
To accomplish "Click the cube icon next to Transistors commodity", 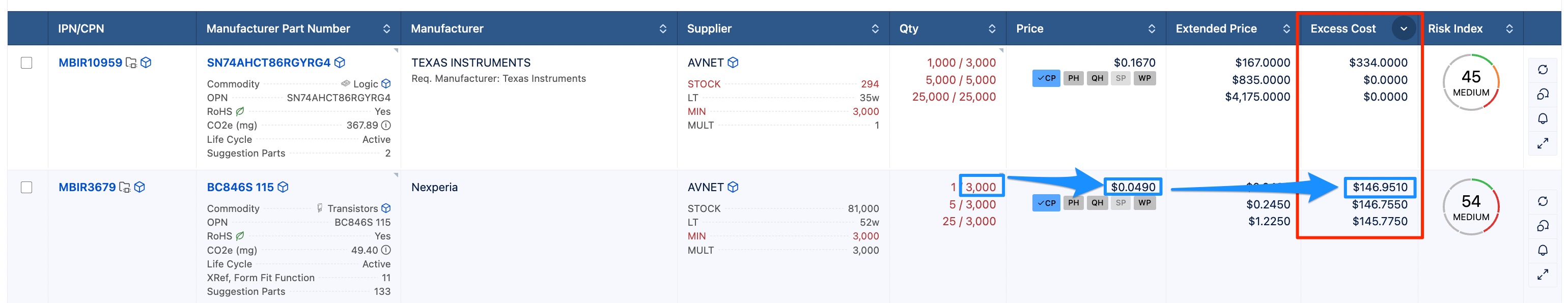I will coord(385,208).
